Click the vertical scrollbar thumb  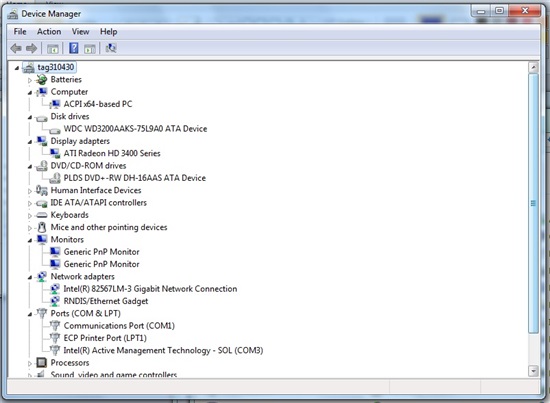pos(533,203)
